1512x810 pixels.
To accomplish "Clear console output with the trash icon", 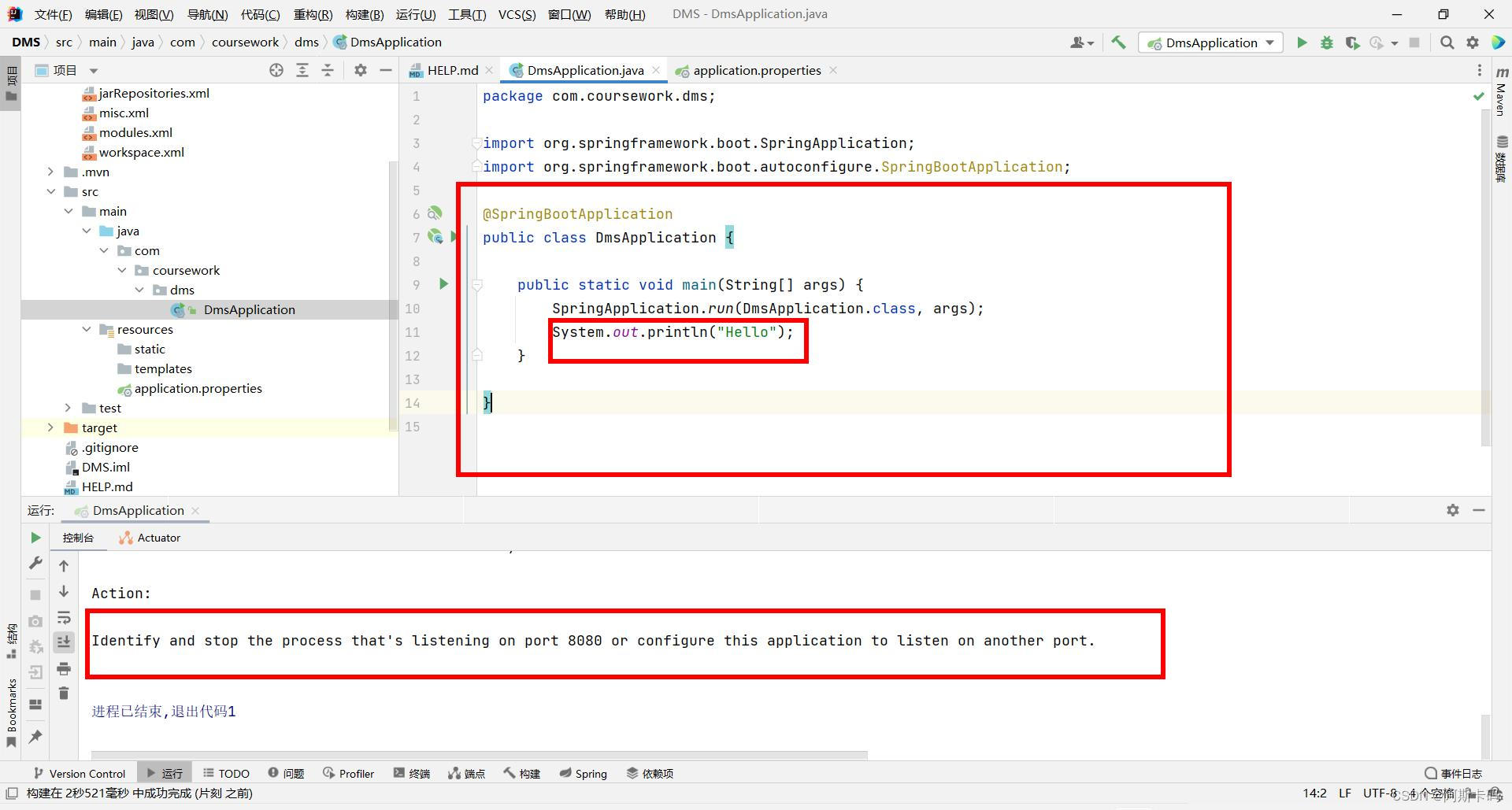I will point(65,693).
